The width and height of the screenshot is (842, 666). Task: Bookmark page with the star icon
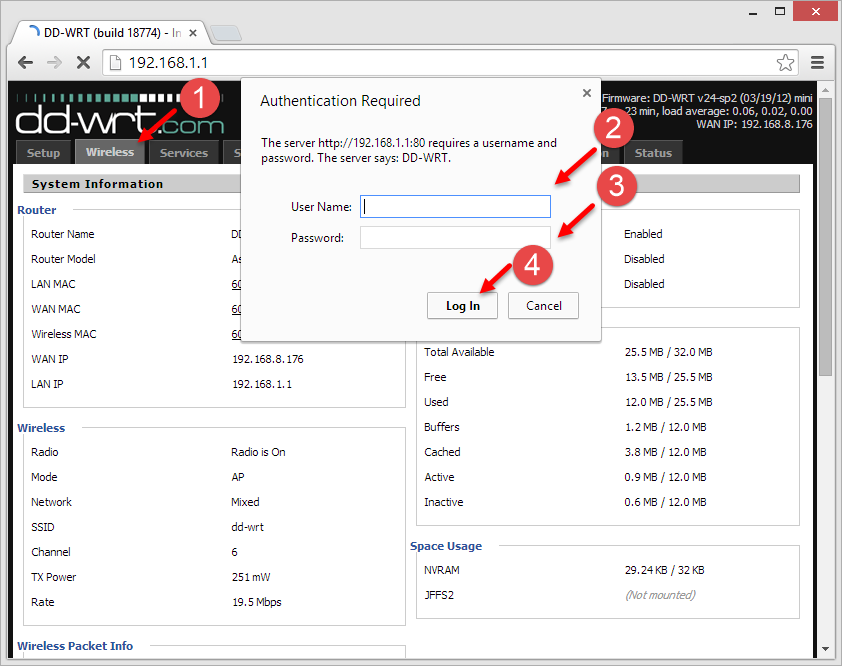(x=785, y=63)
